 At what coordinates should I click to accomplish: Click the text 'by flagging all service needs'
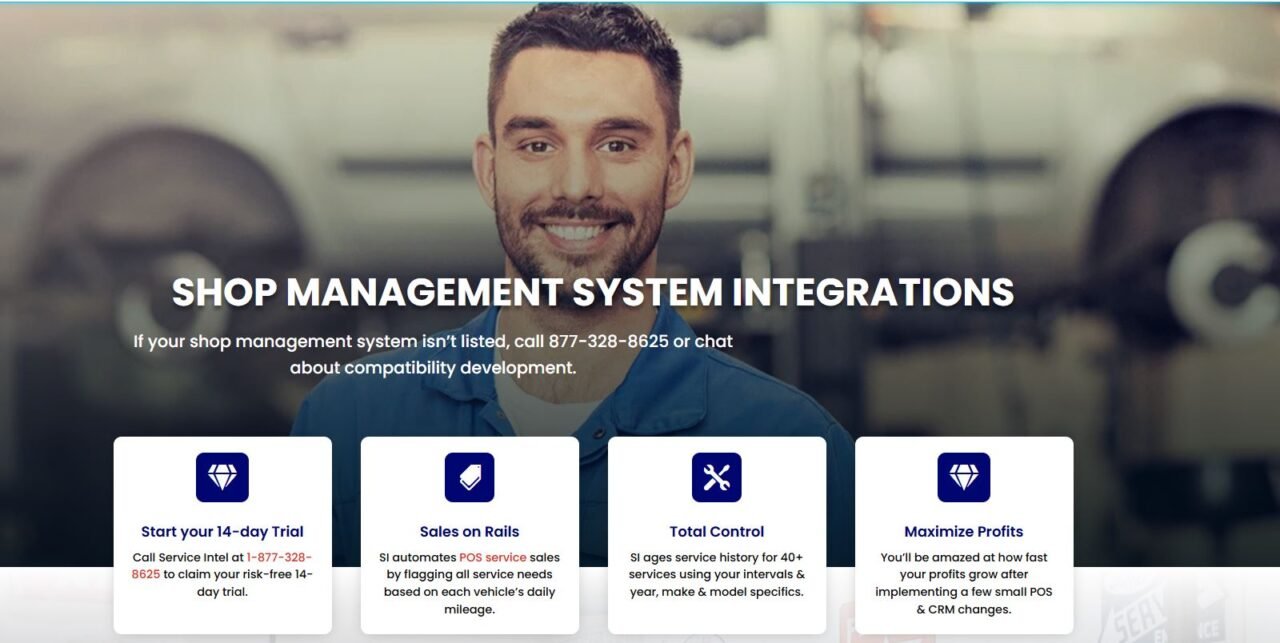click(469, 575)
